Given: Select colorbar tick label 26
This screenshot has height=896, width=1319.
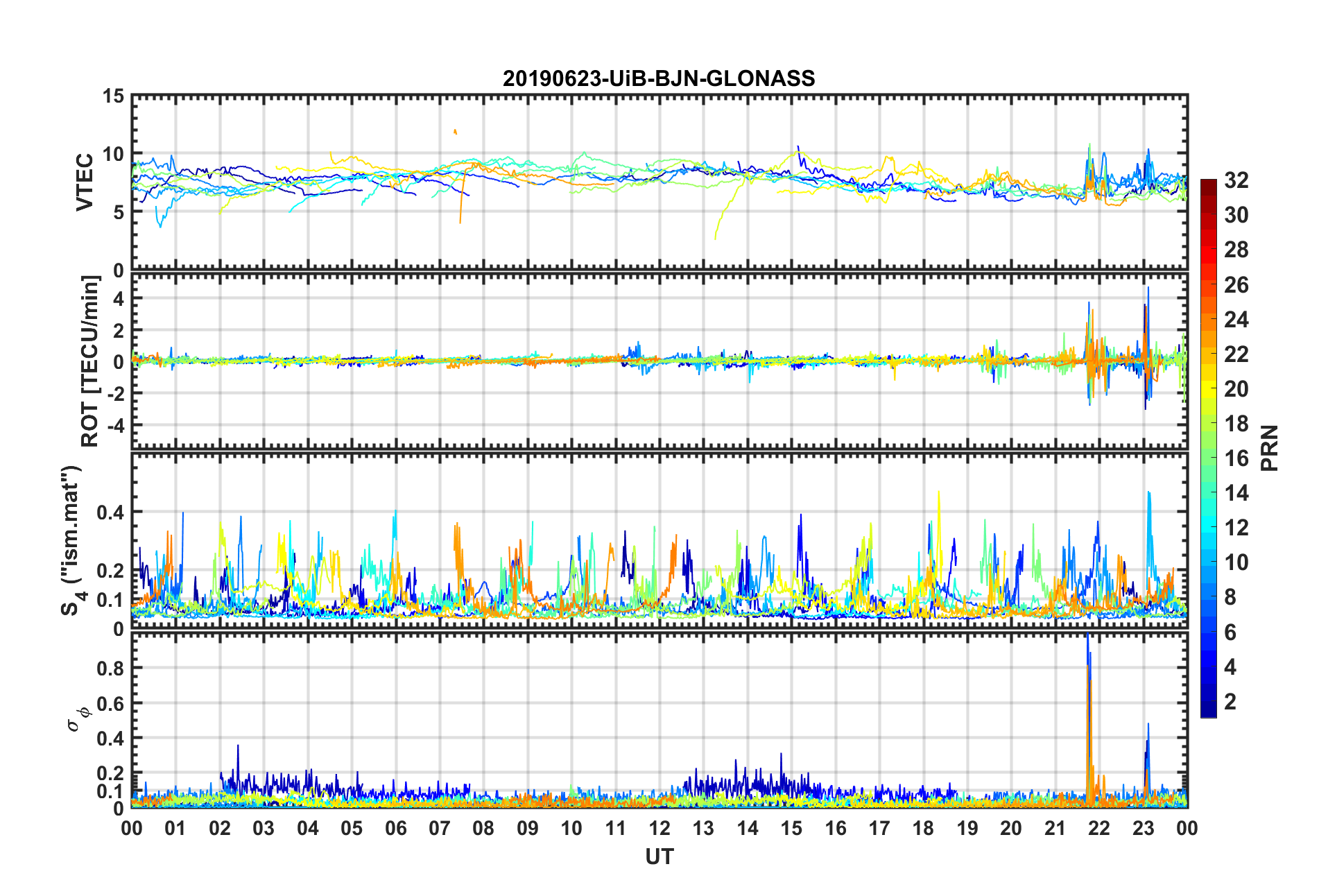Looking at the screenshot, I should click(1236, 284).
